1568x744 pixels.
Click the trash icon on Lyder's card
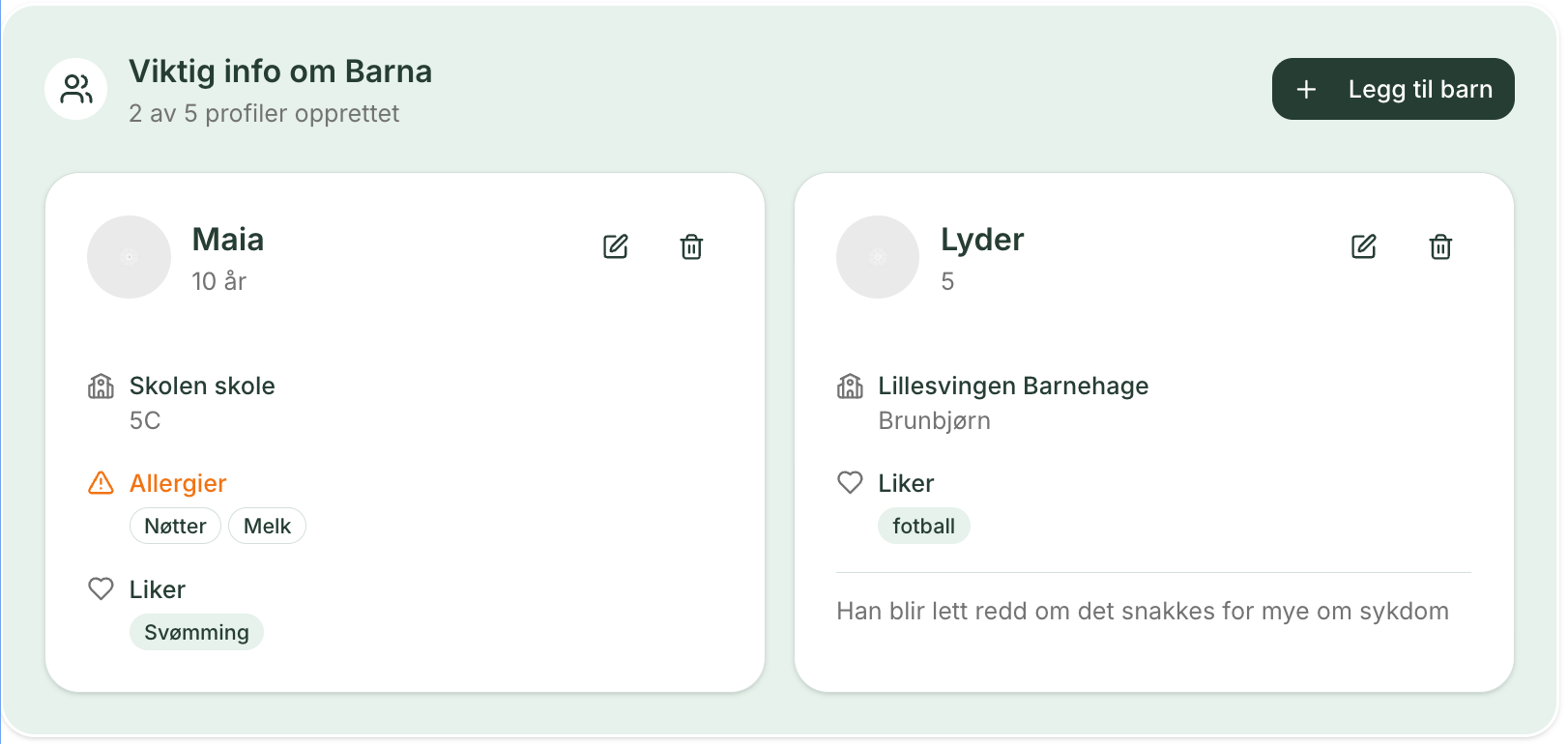[1439, 247]
